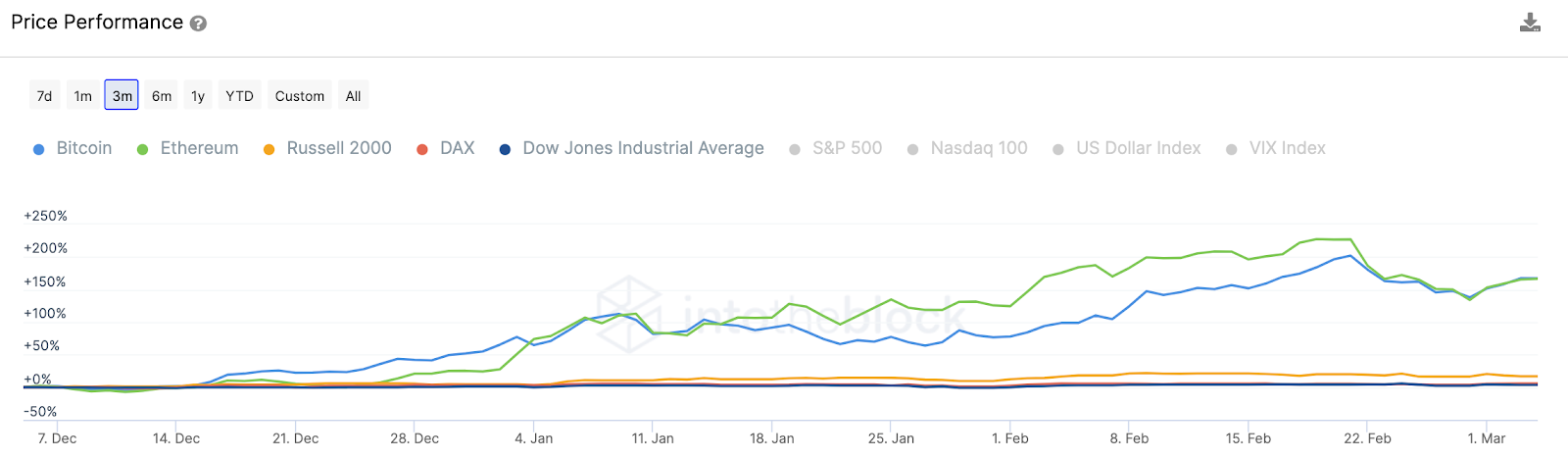Image resolution: width=1568 pixels, height=459 pixels.
Task: Click the help question mark icon
Action: coord(198,24)
